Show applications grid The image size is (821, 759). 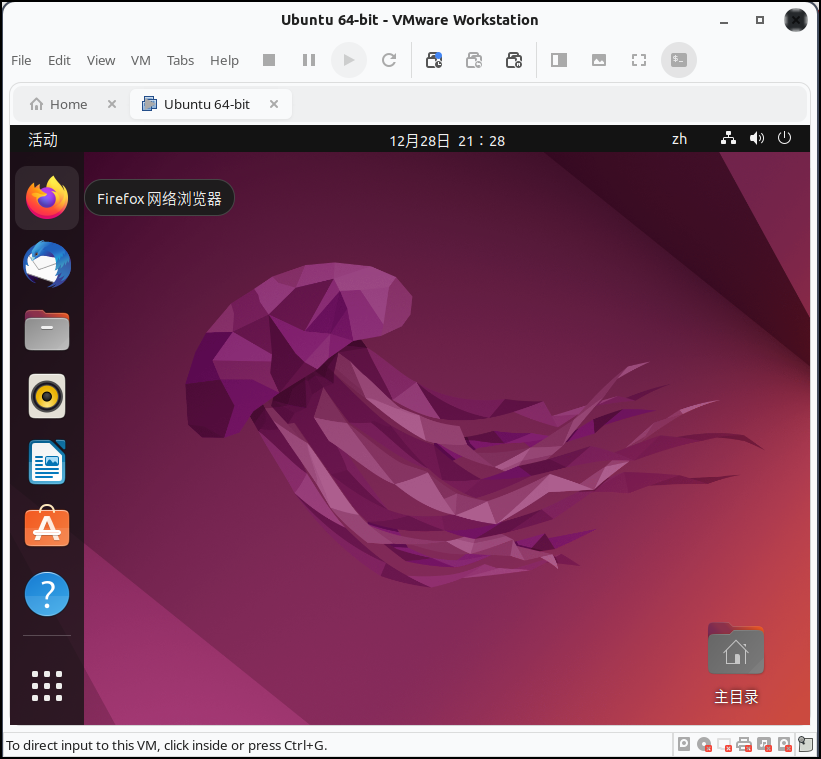click(x=47, y=686)
